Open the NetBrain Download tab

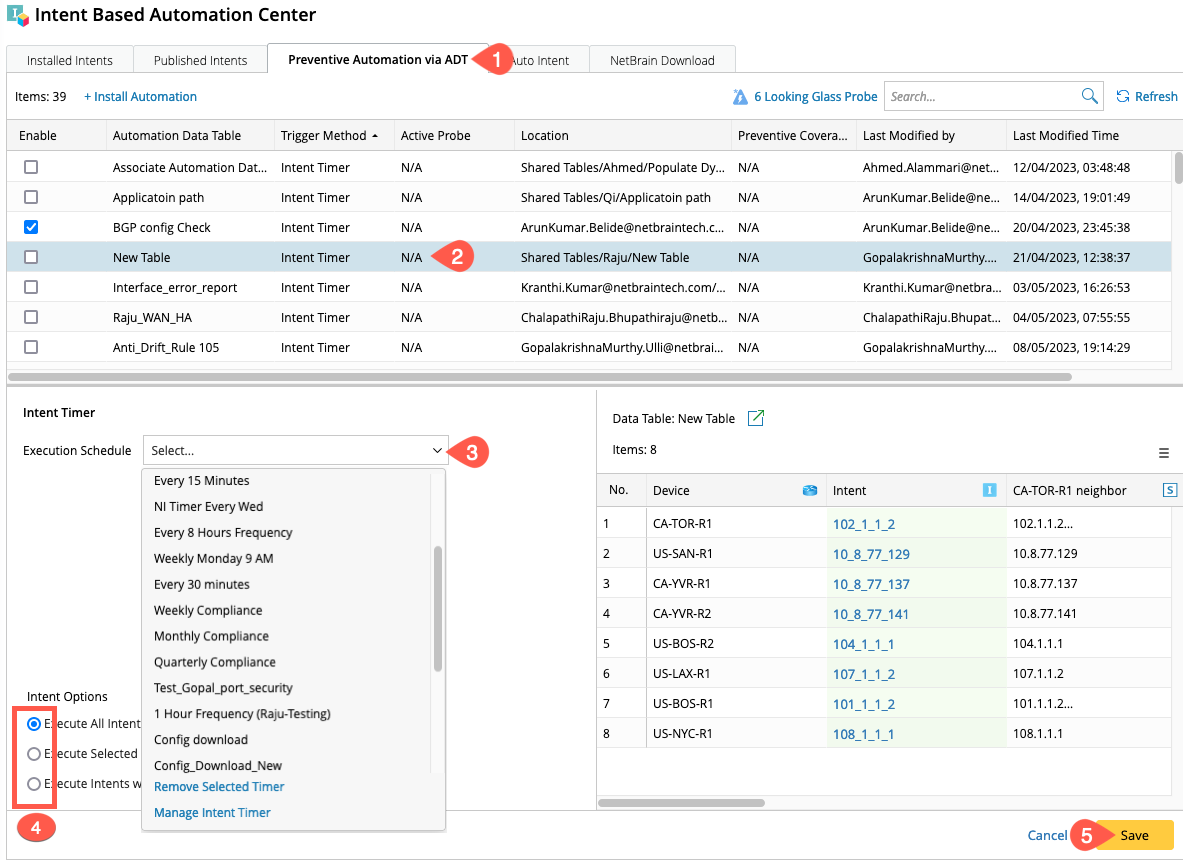662,60
